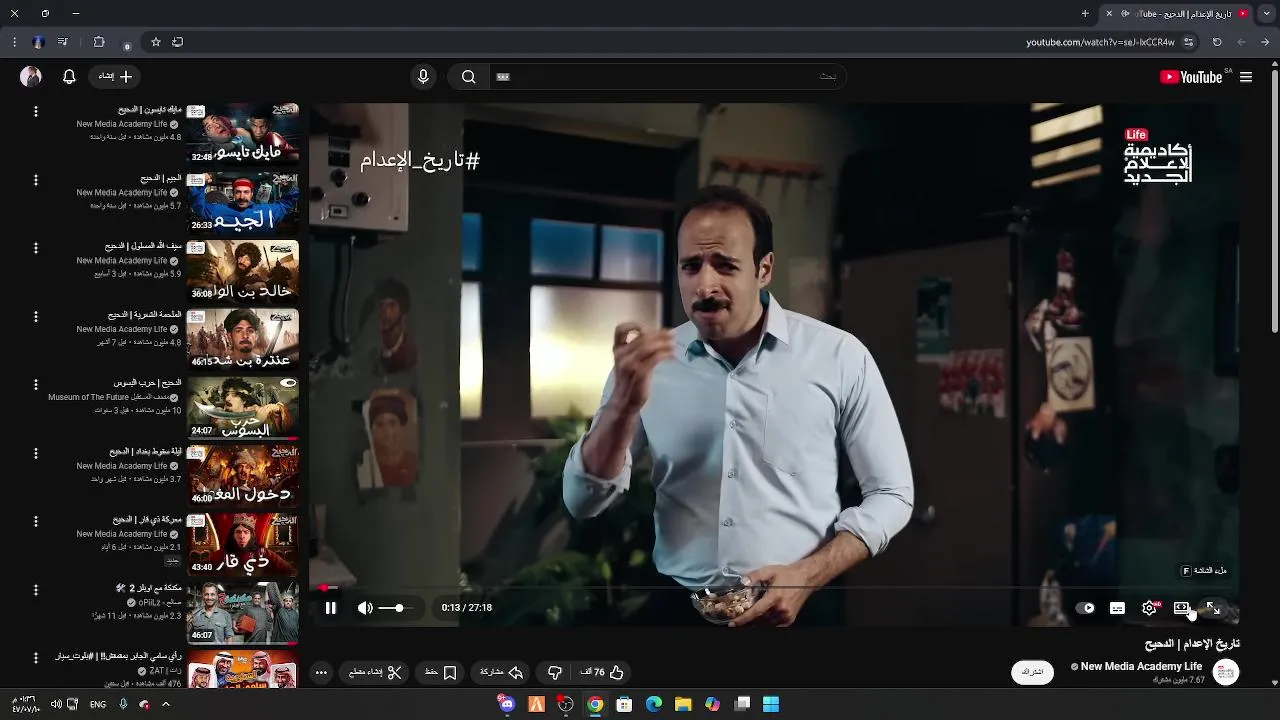The width and height of the screenshot is (1280, 720).
Task: Open options for the 46:15 video
Action: click(36, 317)
